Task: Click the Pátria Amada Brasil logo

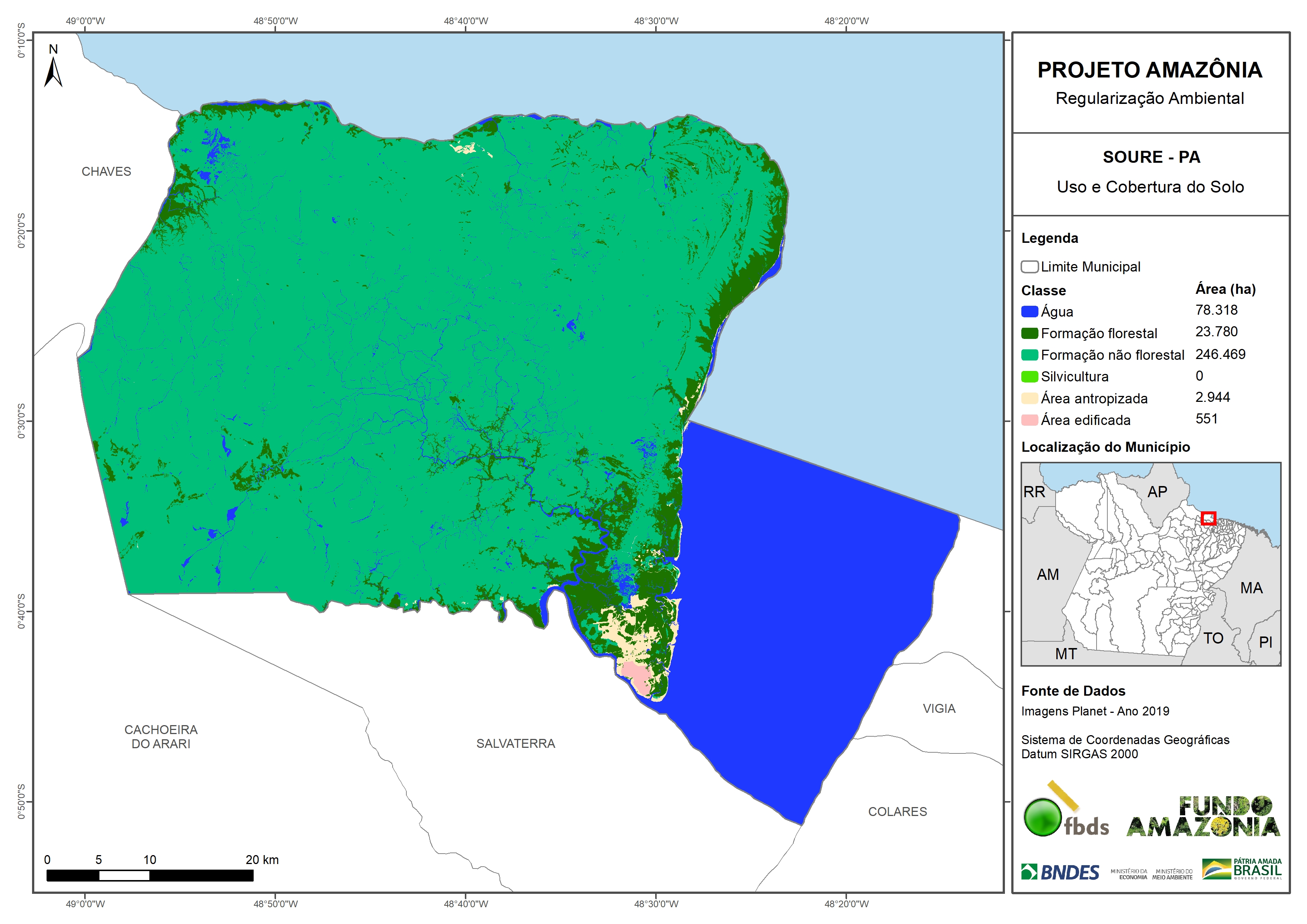Action: pyautogui.click(x=1242, y=869)
